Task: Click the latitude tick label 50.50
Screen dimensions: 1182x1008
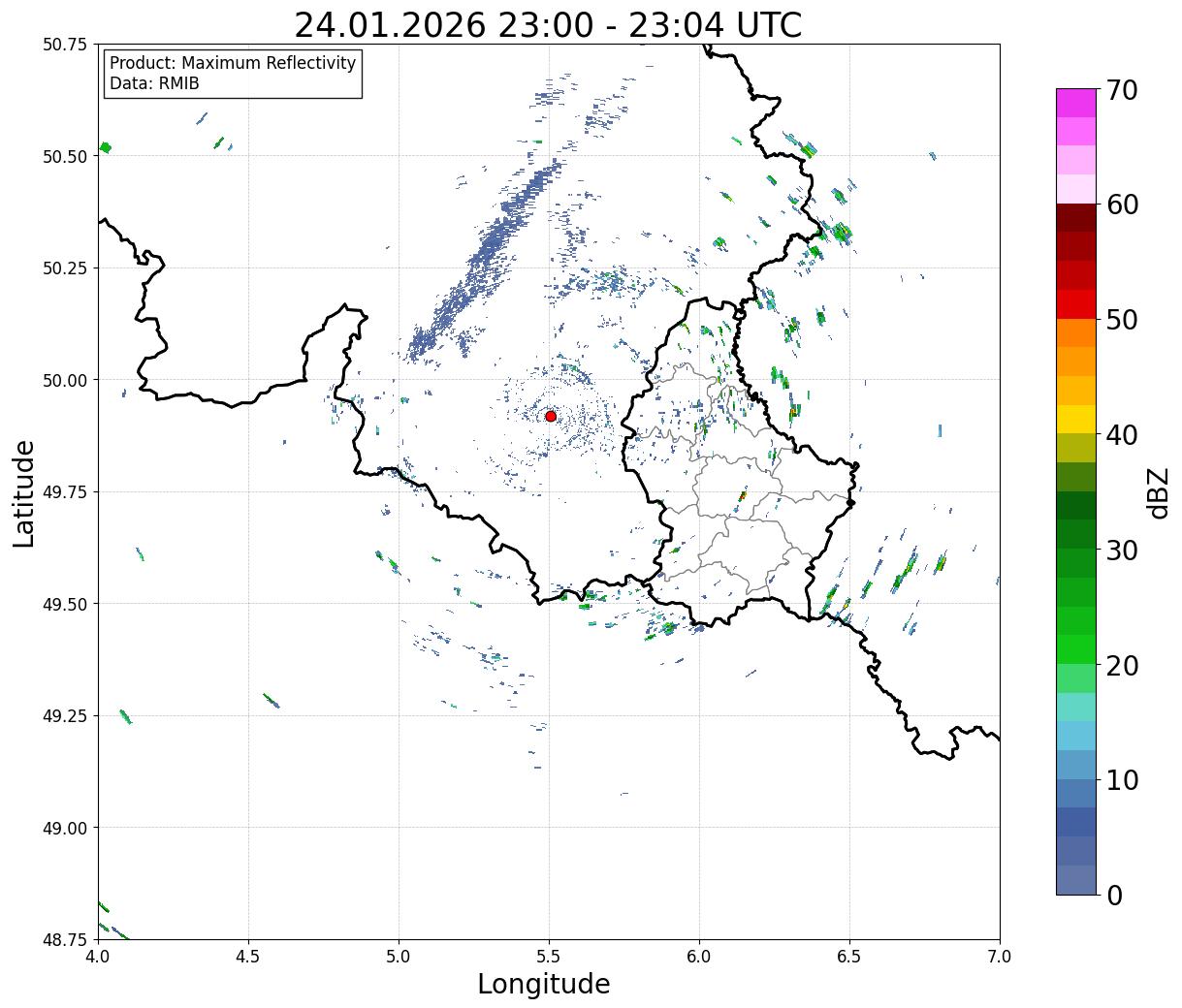Action: pos(65,156)
